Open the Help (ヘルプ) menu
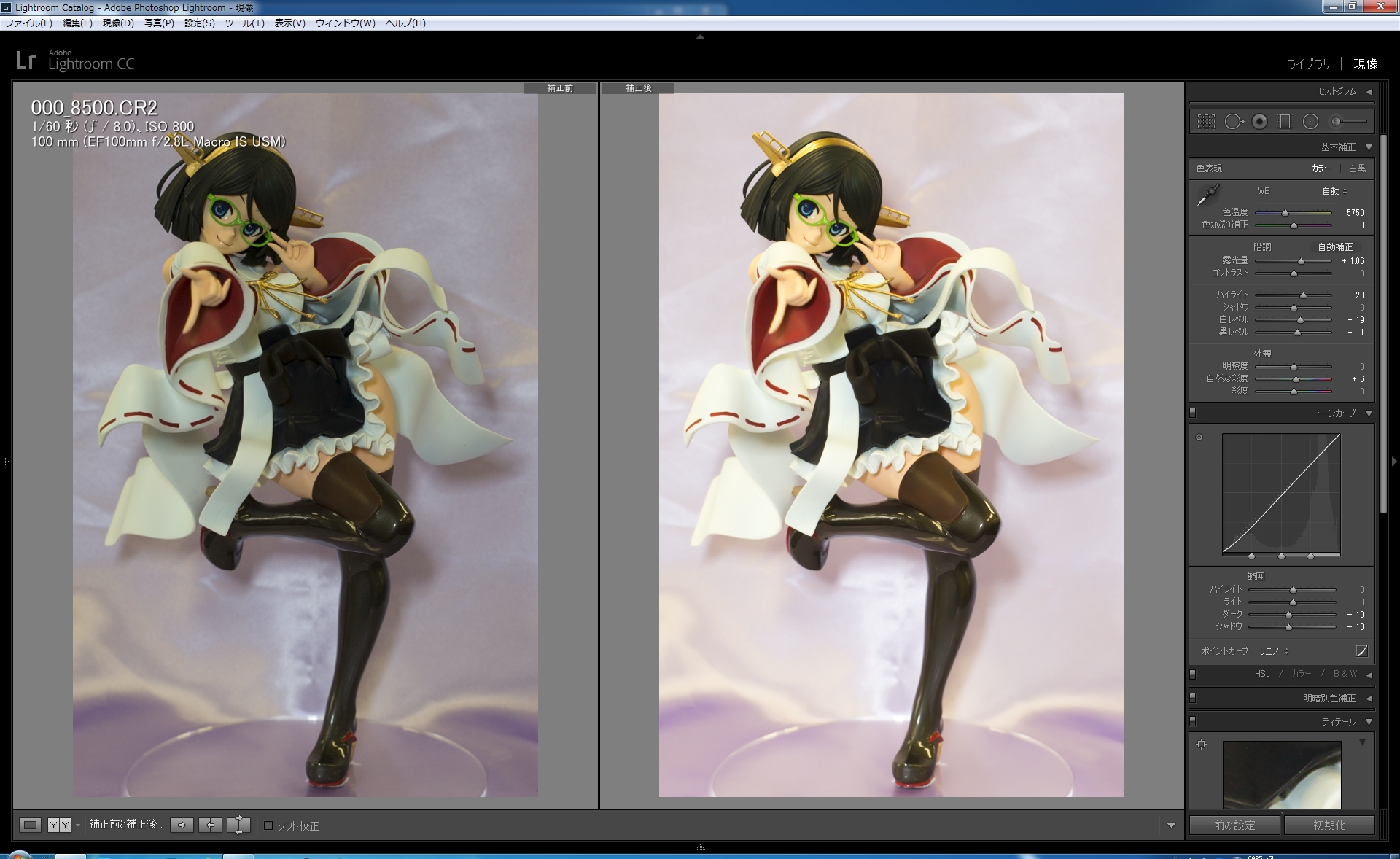The width and height of the screenshot is (1400, 859). [x=405, y=23]
